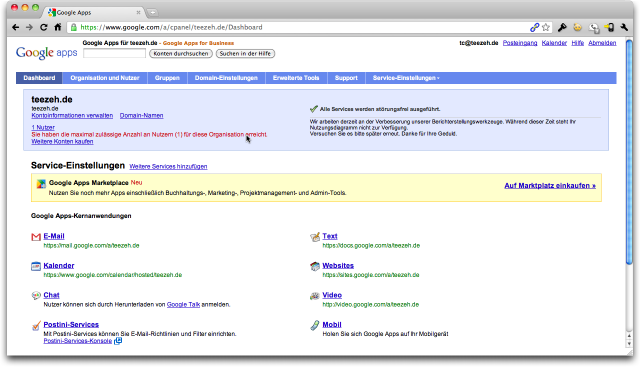
Task: Click the vertical scrollbar thumb
Action: click(x=629, y=151)
